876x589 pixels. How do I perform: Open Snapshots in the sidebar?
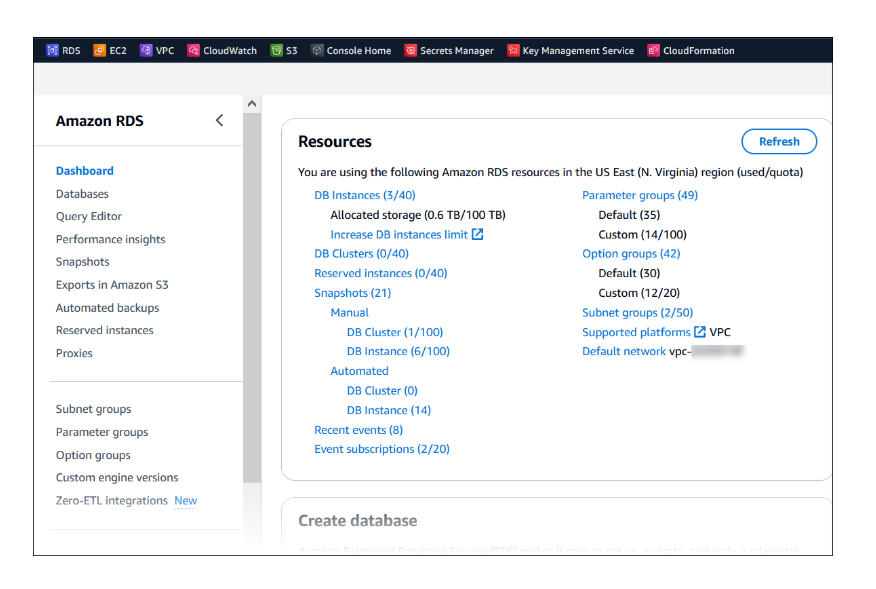pyautogui.click(x=83, y=262)
